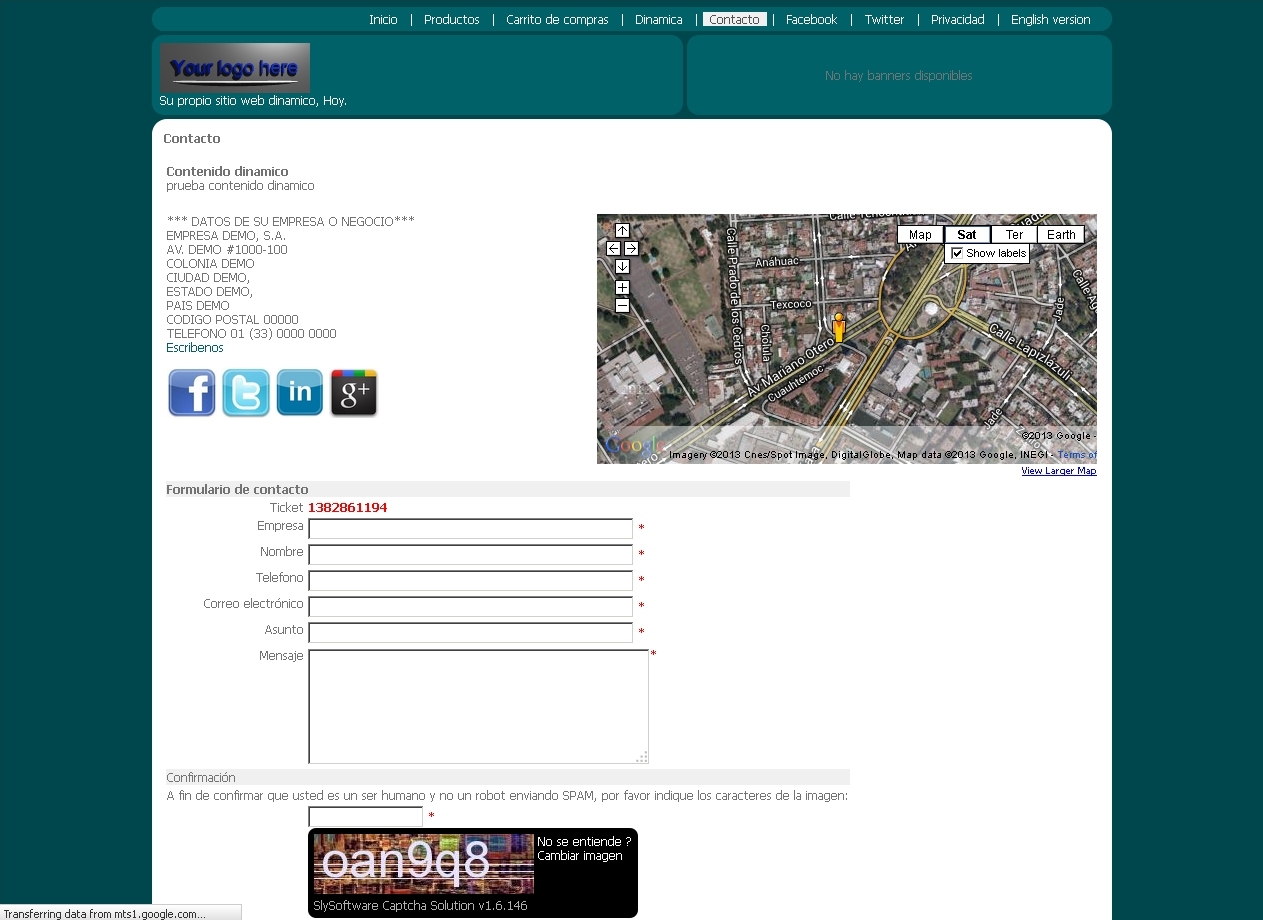Open the Facebook social icon

click(x=192, y=392)
